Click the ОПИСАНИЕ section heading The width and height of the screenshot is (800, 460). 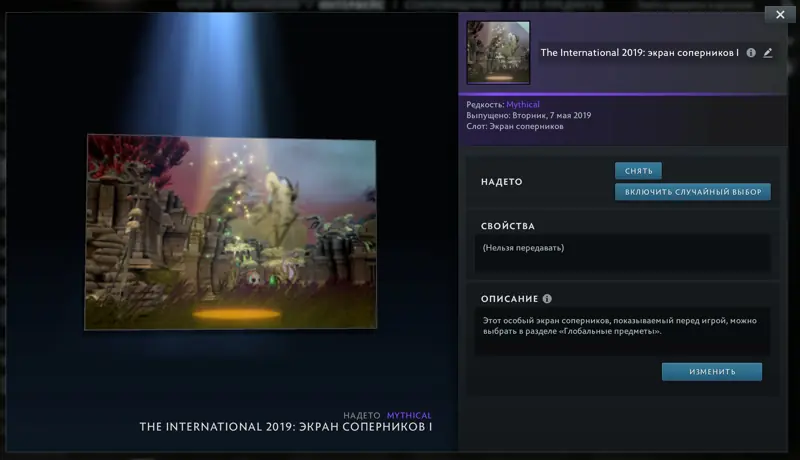coord(509,299)
